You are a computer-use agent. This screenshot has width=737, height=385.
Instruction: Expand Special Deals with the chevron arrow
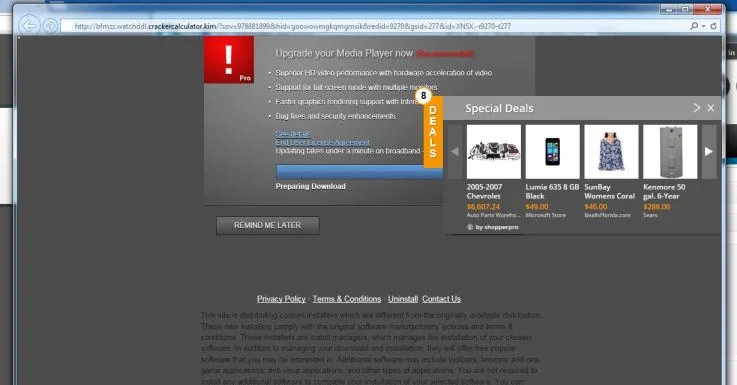point(697,108)
